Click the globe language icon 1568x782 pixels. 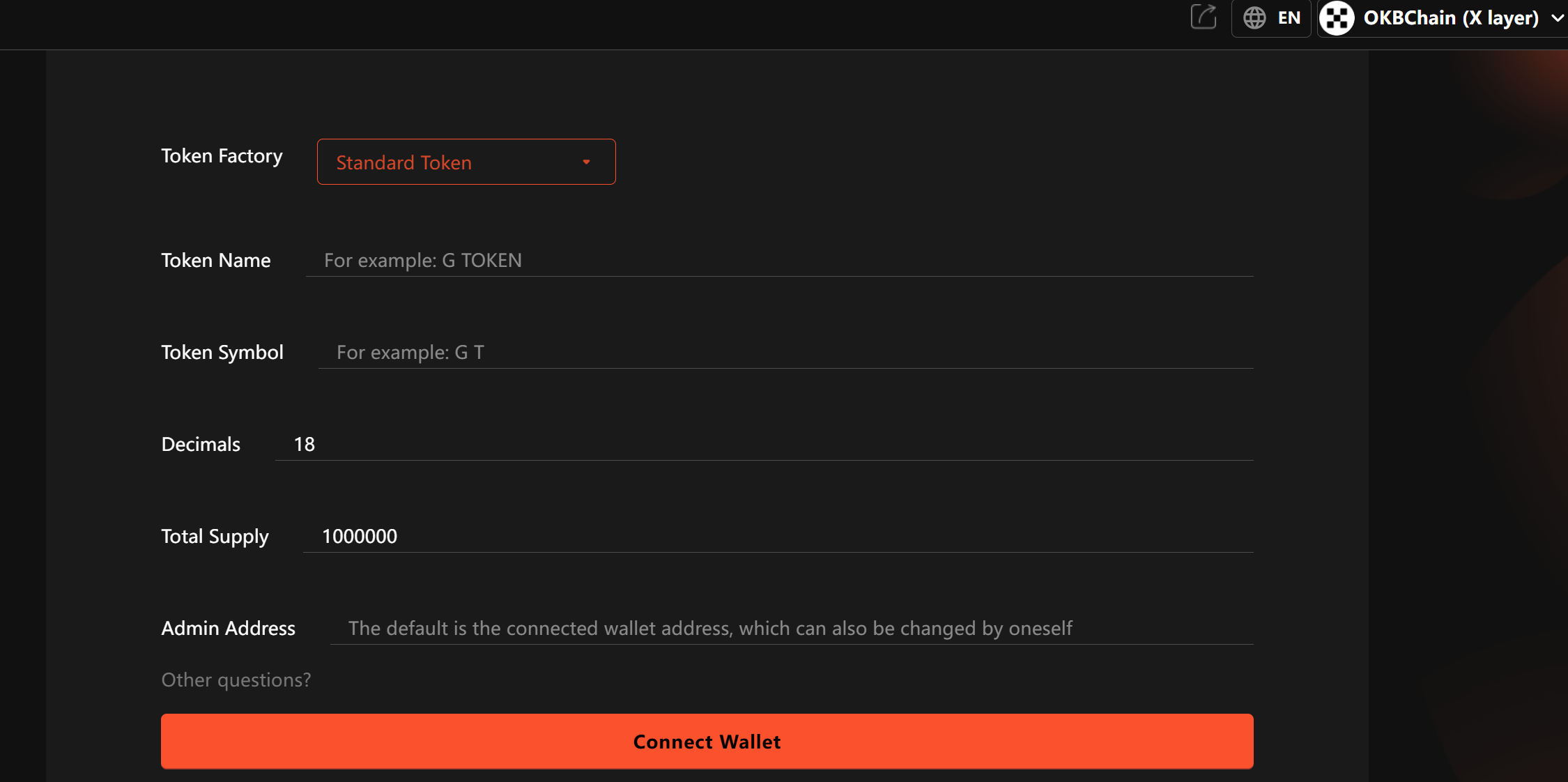coord(1254,17)
